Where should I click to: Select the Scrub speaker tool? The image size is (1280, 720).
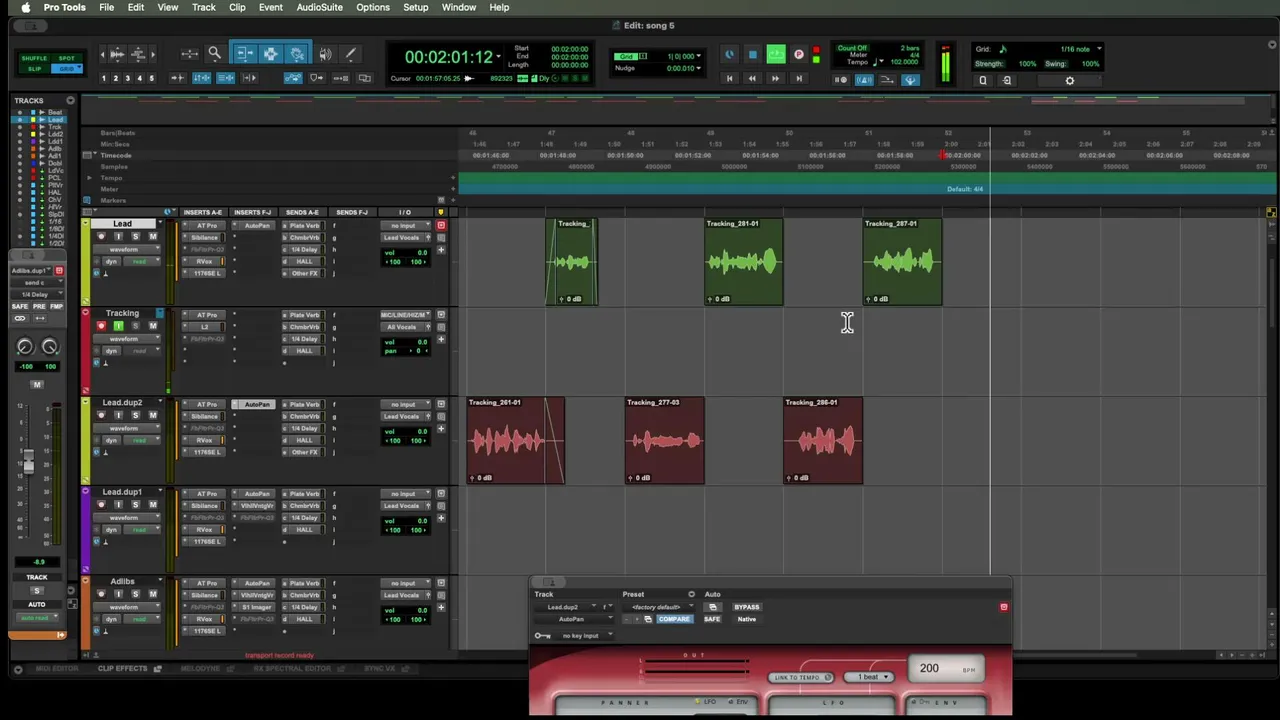[325, 54]
